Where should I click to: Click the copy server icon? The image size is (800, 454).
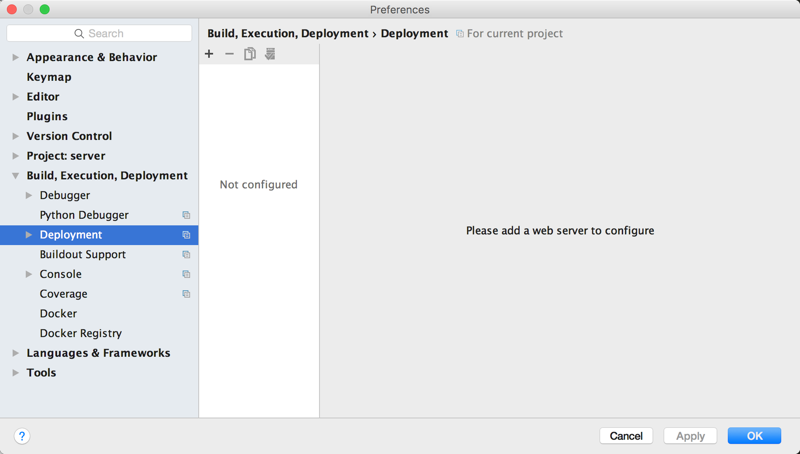(250, 54)
